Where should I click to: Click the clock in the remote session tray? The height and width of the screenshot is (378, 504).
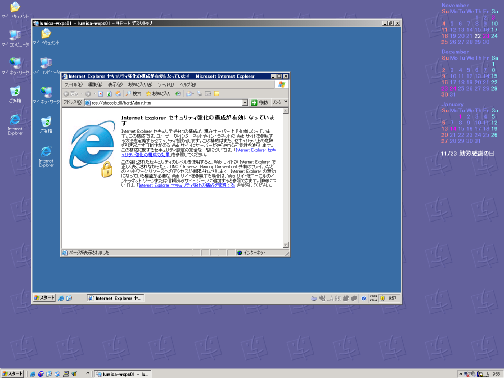coord(393,298)
